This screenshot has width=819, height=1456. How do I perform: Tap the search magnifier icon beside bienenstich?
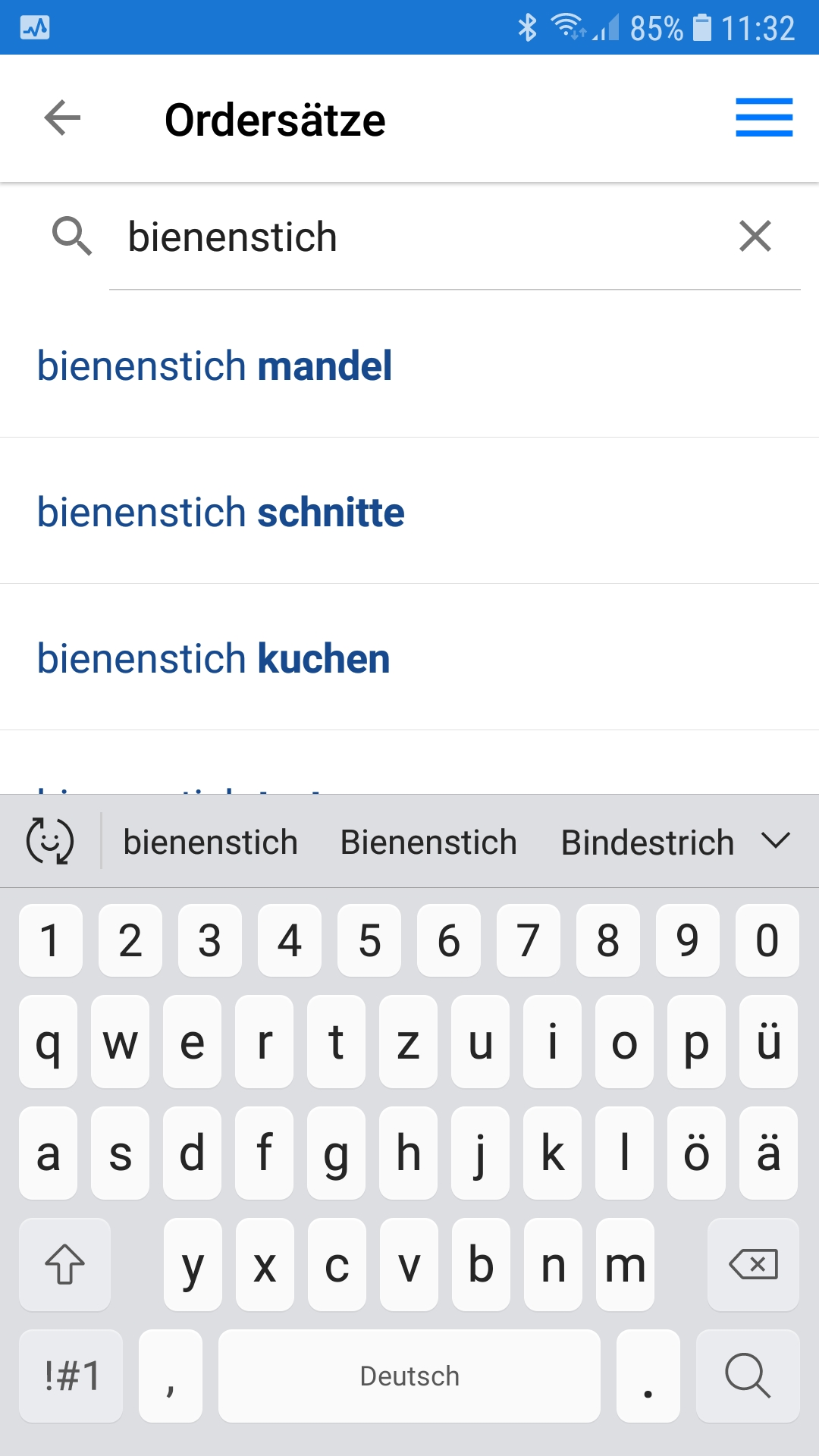(72, 236)
